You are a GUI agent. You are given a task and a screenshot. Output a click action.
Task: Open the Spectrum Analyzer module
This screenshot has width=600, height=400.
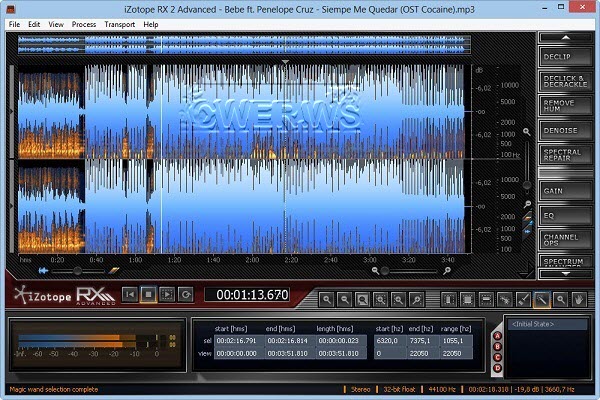click(565, 261)
